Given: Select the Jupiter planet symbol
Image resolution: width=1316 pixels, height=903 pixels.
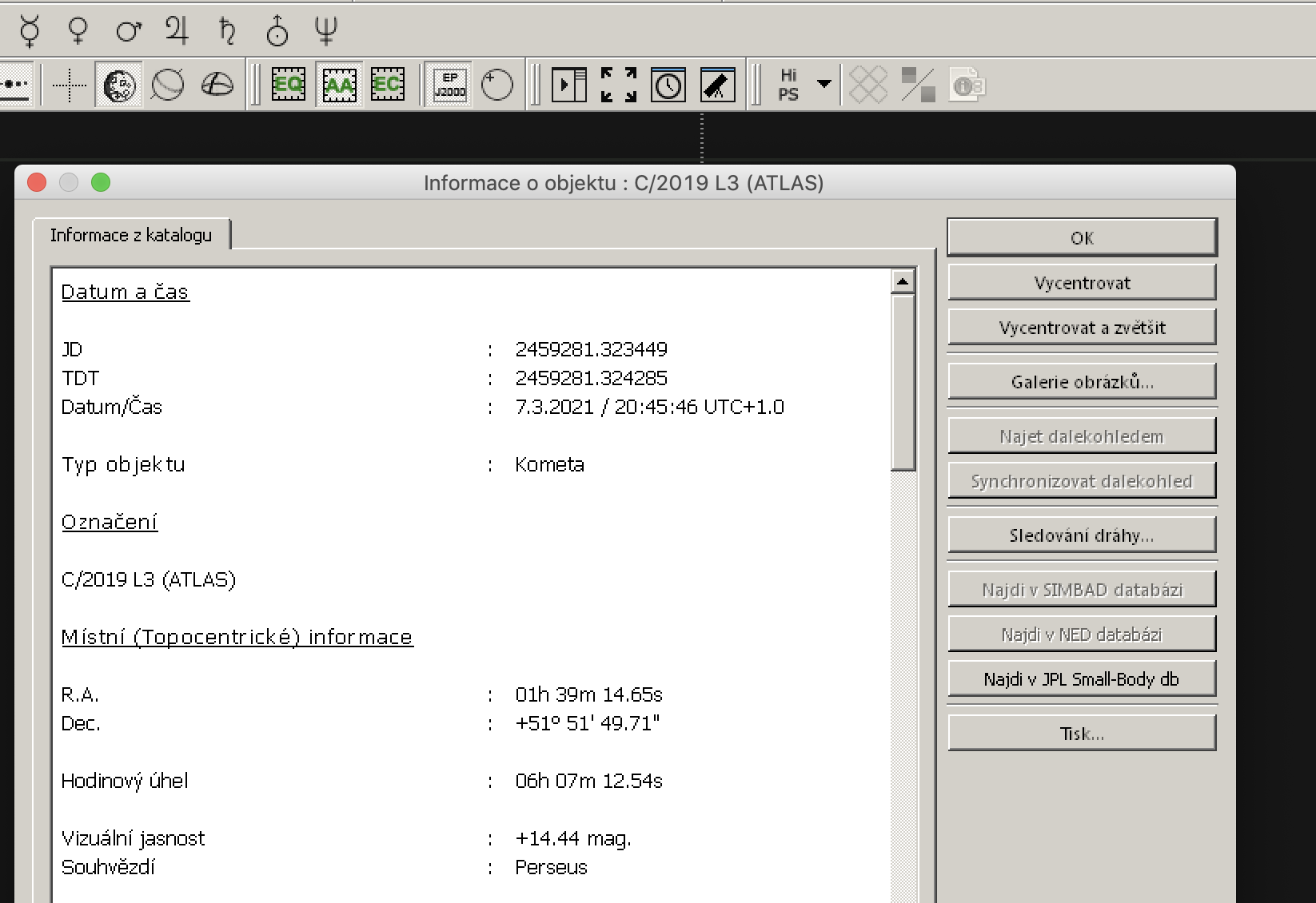Looking at the screenshot, I should 177,31.
